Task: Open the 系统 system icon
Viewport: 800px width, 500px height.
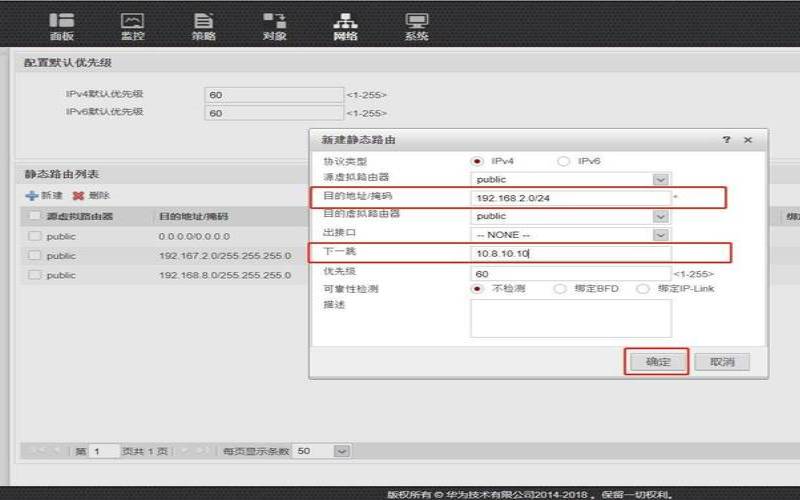Action: (417, 21)
